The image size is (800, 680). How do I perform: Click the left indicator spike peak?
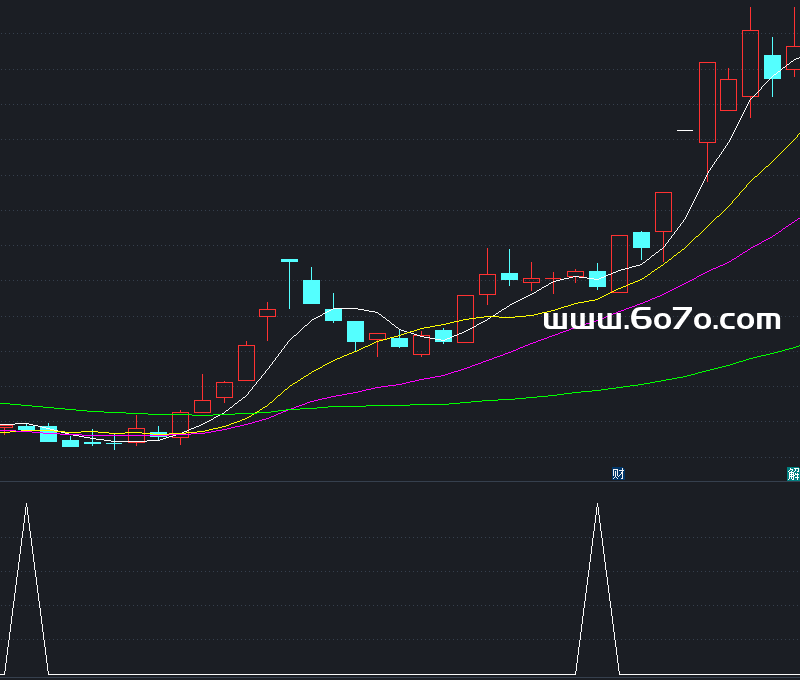tap(27, 505)
